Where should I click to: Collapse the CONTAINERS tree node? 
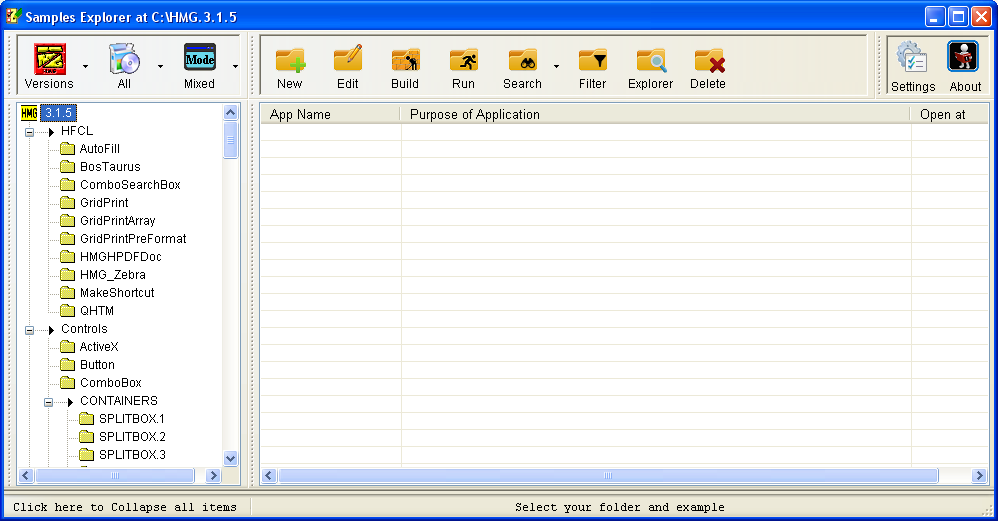pyautogui.click(x=49, y=401)
